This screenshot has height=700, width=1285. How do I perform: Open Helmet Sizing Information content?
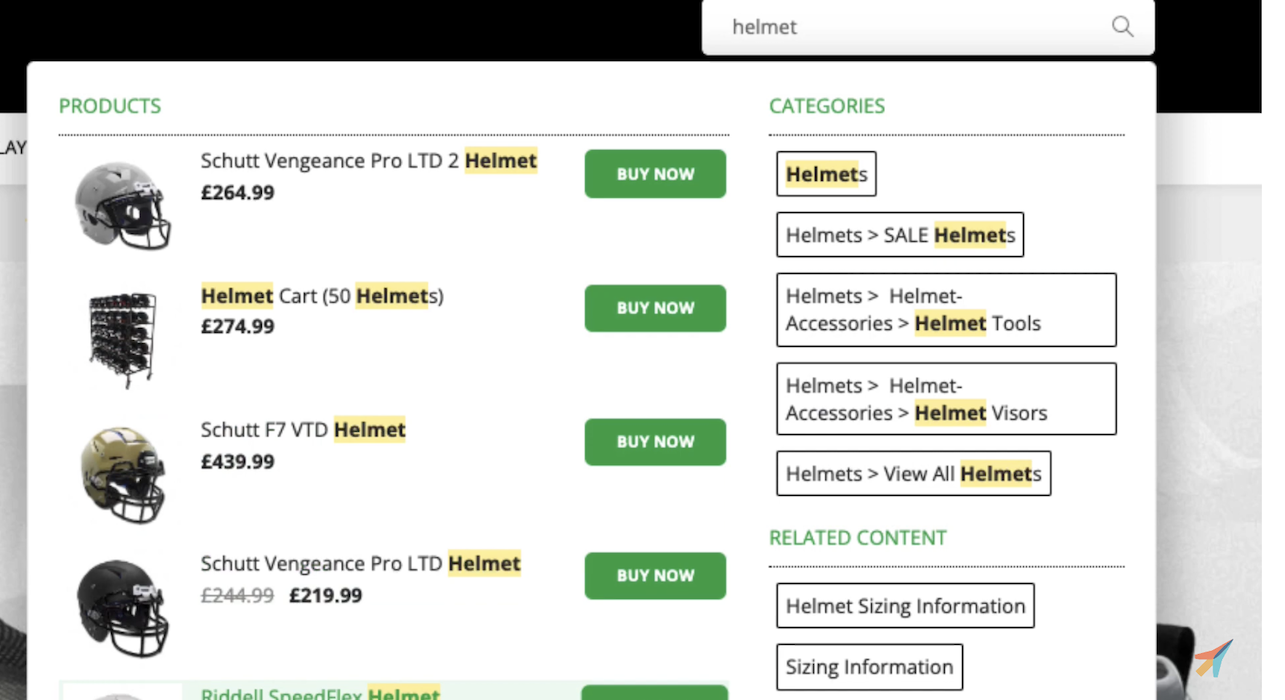point(905,606)
